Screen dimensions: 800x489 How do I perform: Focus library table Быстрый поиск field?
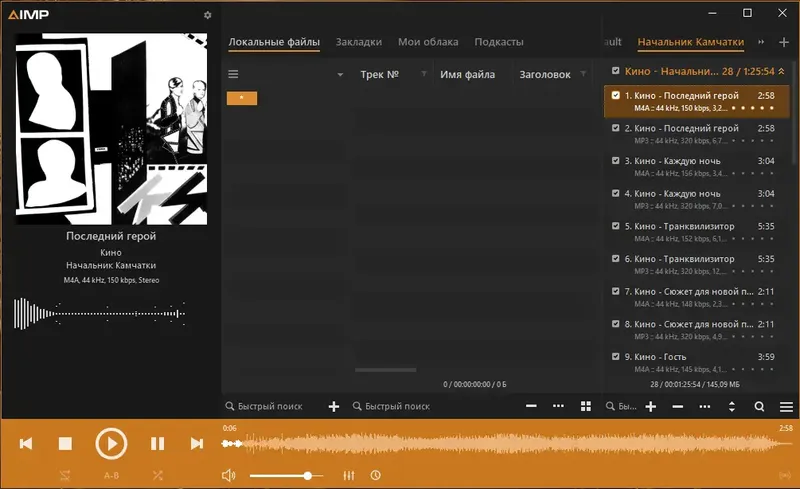click(x=398, y=406)
